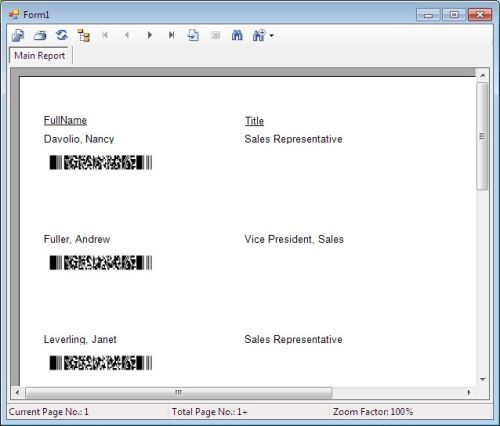Click the Zoom binoculars icon
The image size is (500, 426).
coord(259,35)
